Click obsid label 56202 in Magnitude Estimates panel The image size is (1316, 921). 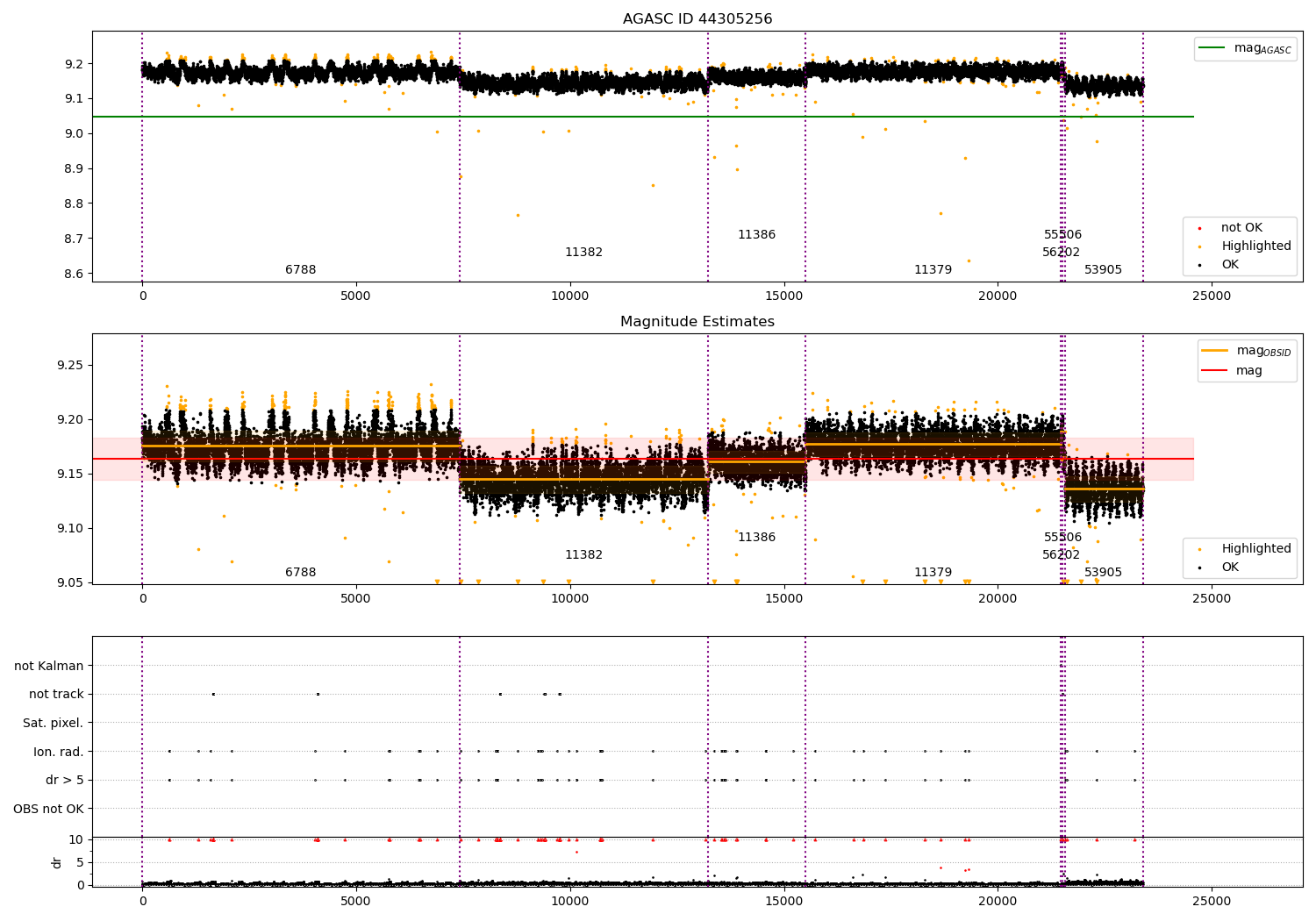(1062, 555)
